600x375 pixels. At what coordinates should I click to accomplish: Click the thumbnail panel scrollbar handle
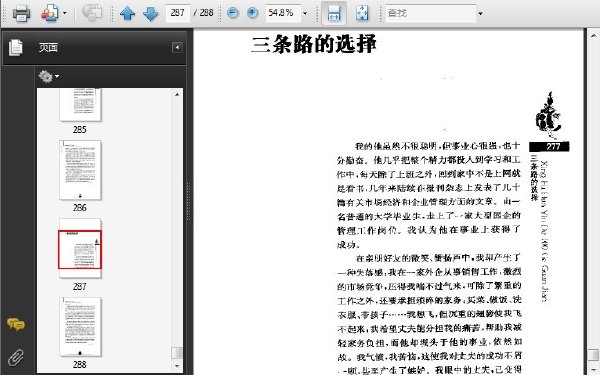tap(176, 352)
